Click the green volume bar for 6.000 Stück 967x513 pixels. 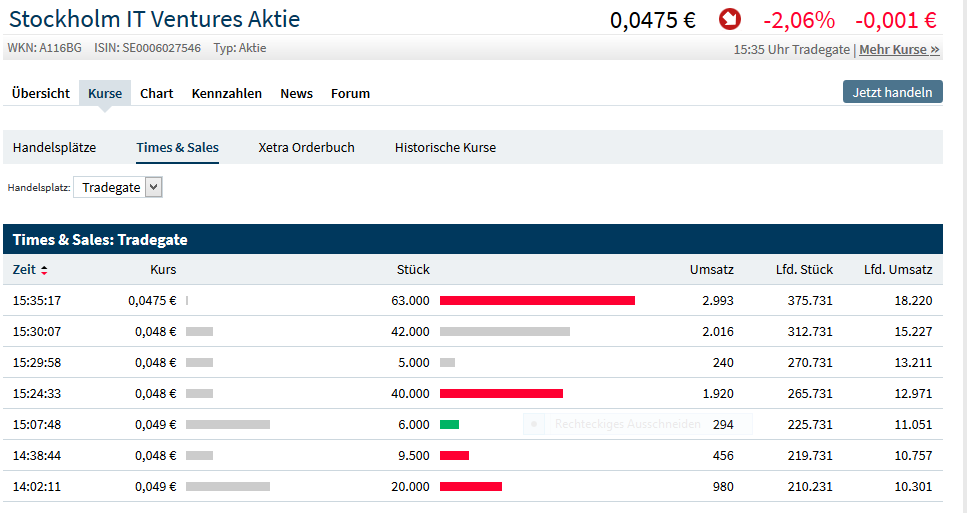(449, 425)
